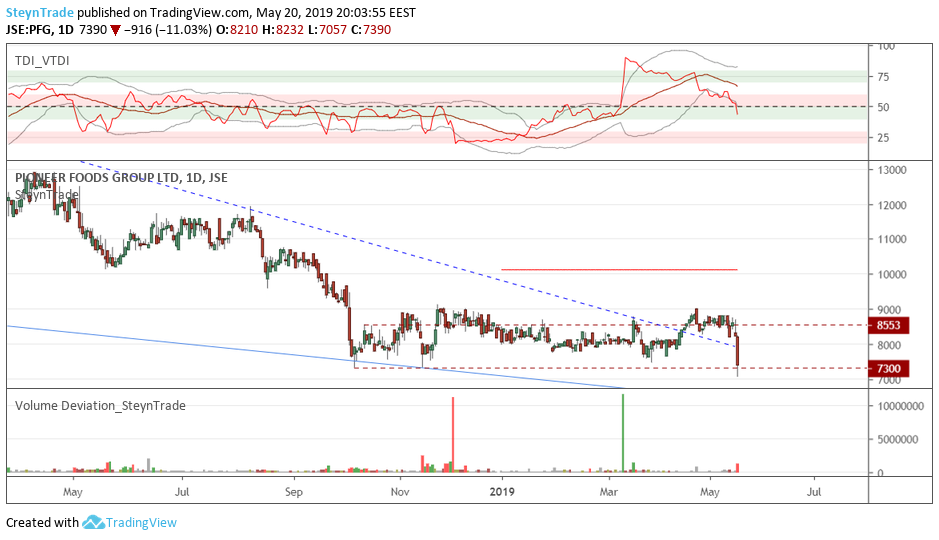Click the -916 (-11.03%) change text
Image resolution: width=939 pixels, height=540 pixels.
pyautogui.click(x=168, y=30)
